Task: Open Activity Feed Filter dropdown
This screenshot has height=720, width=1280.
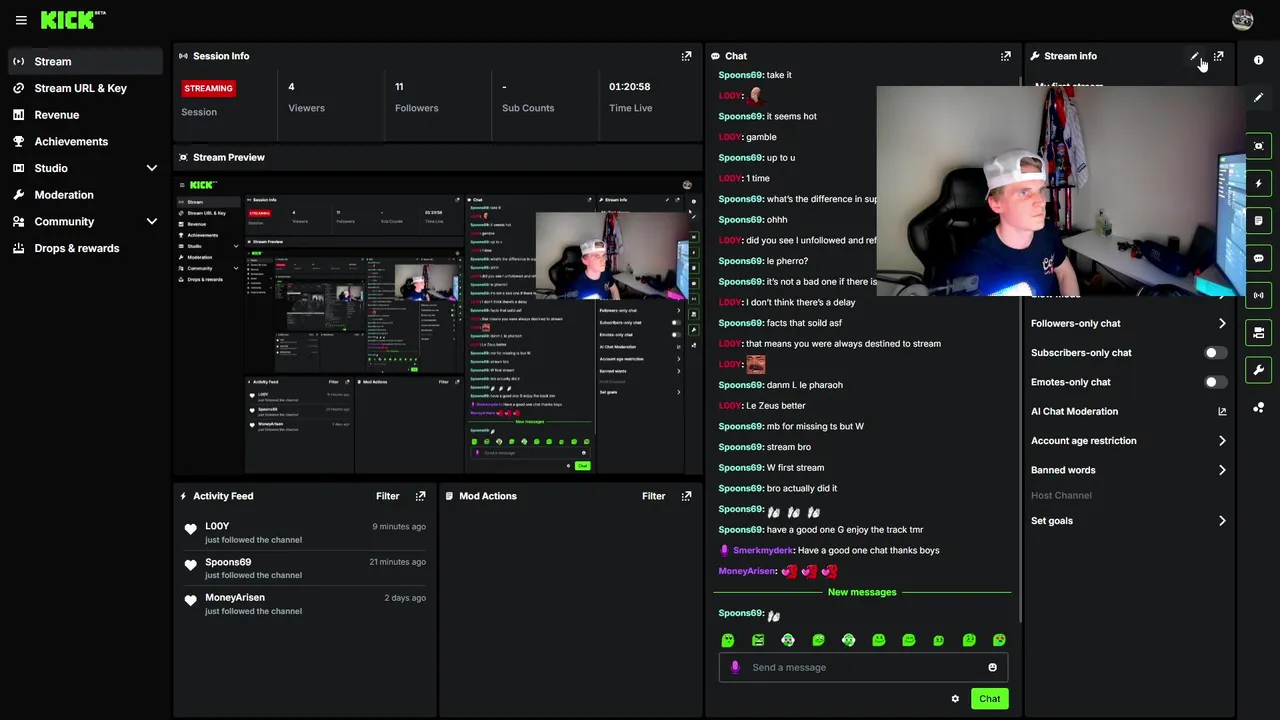Action: pyautogui.click(x=387, y=496)
